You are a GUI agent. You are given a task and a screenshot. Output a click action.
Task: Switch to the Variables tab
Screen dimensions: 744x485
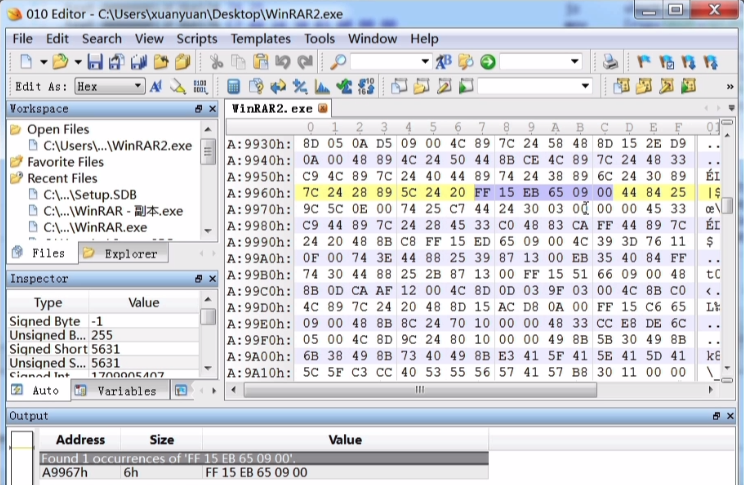(x=120, y=391)
